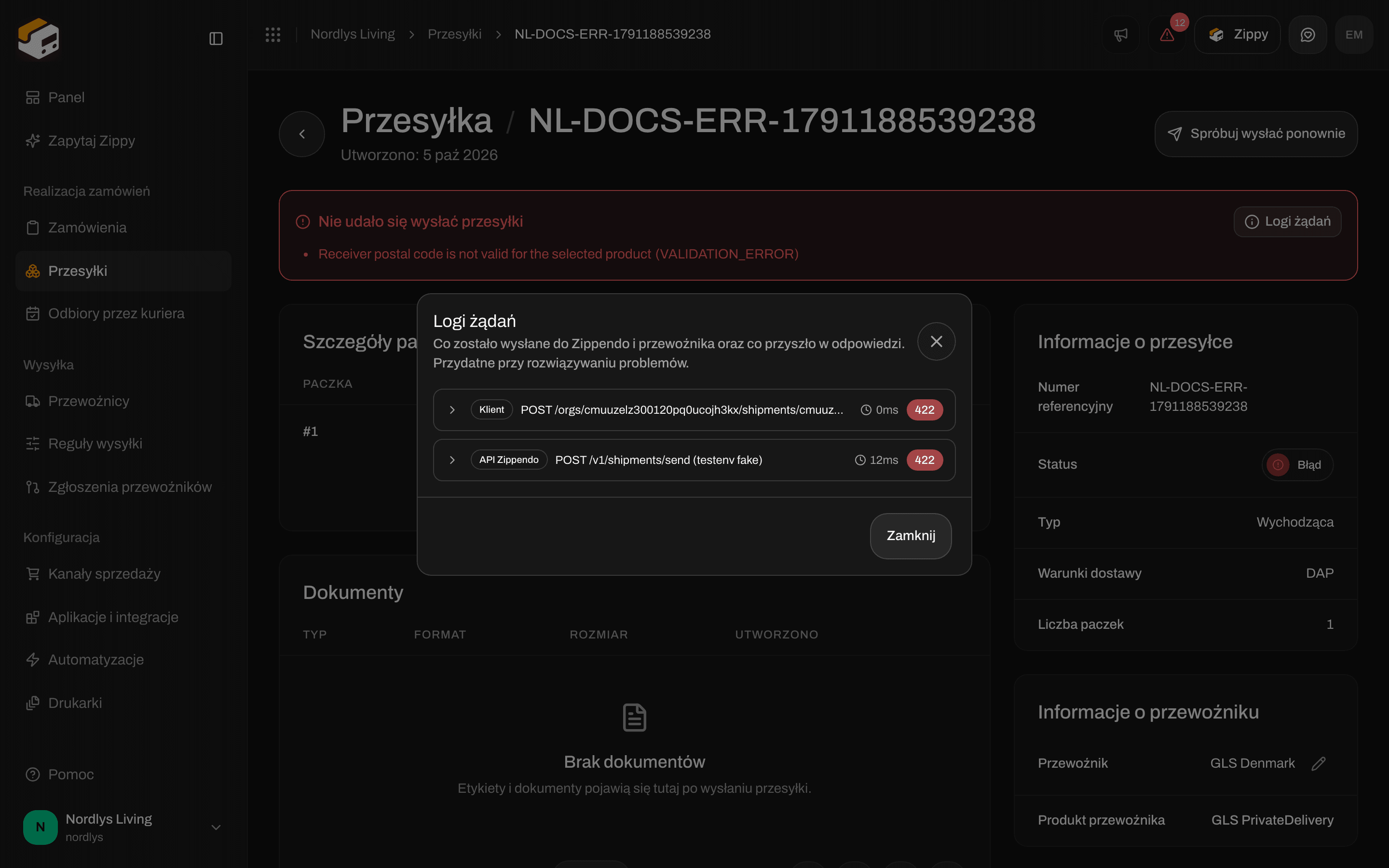
Task: Open Przewoźnicy in the sidebar
Action: click(123, 401)
